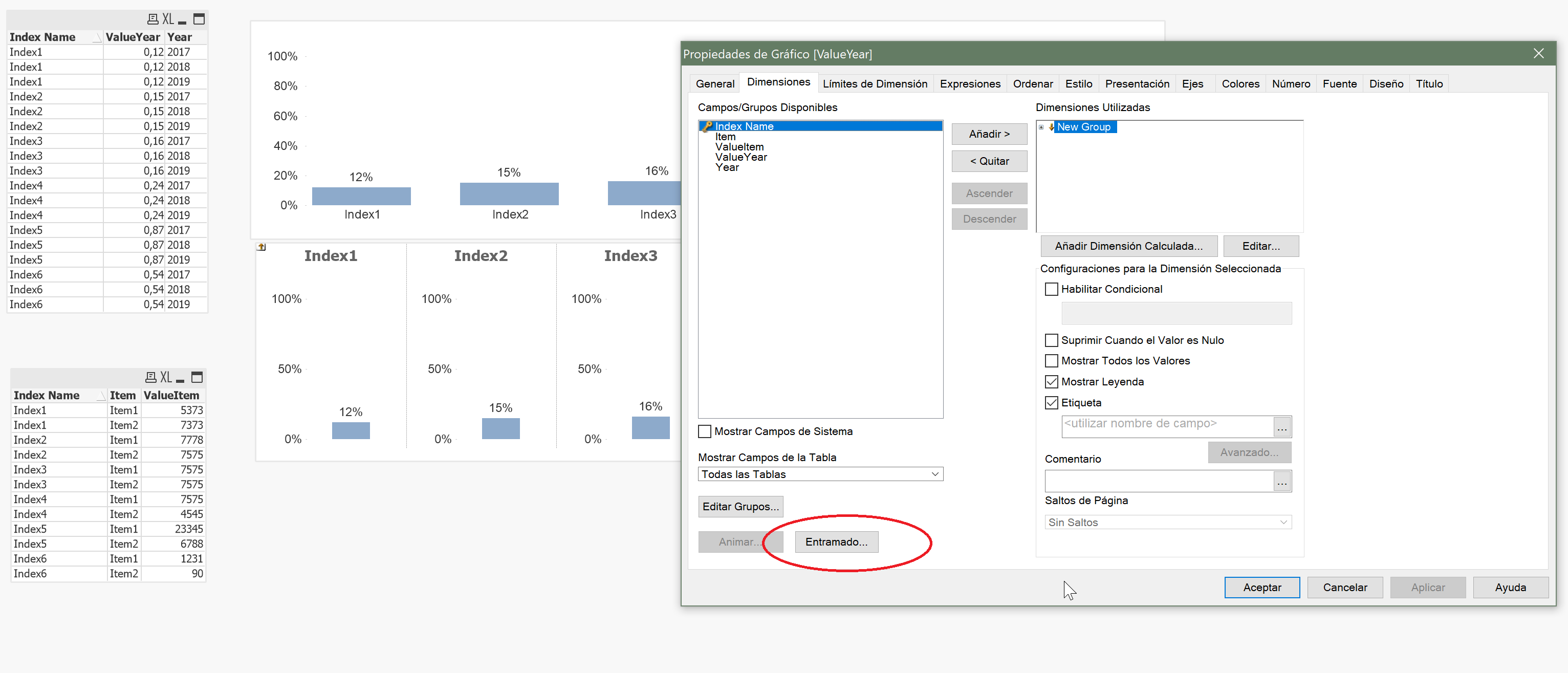Export top table to Excel (XL)
The width and height of the screenshot is (1568, 673).
pos(168,19)
